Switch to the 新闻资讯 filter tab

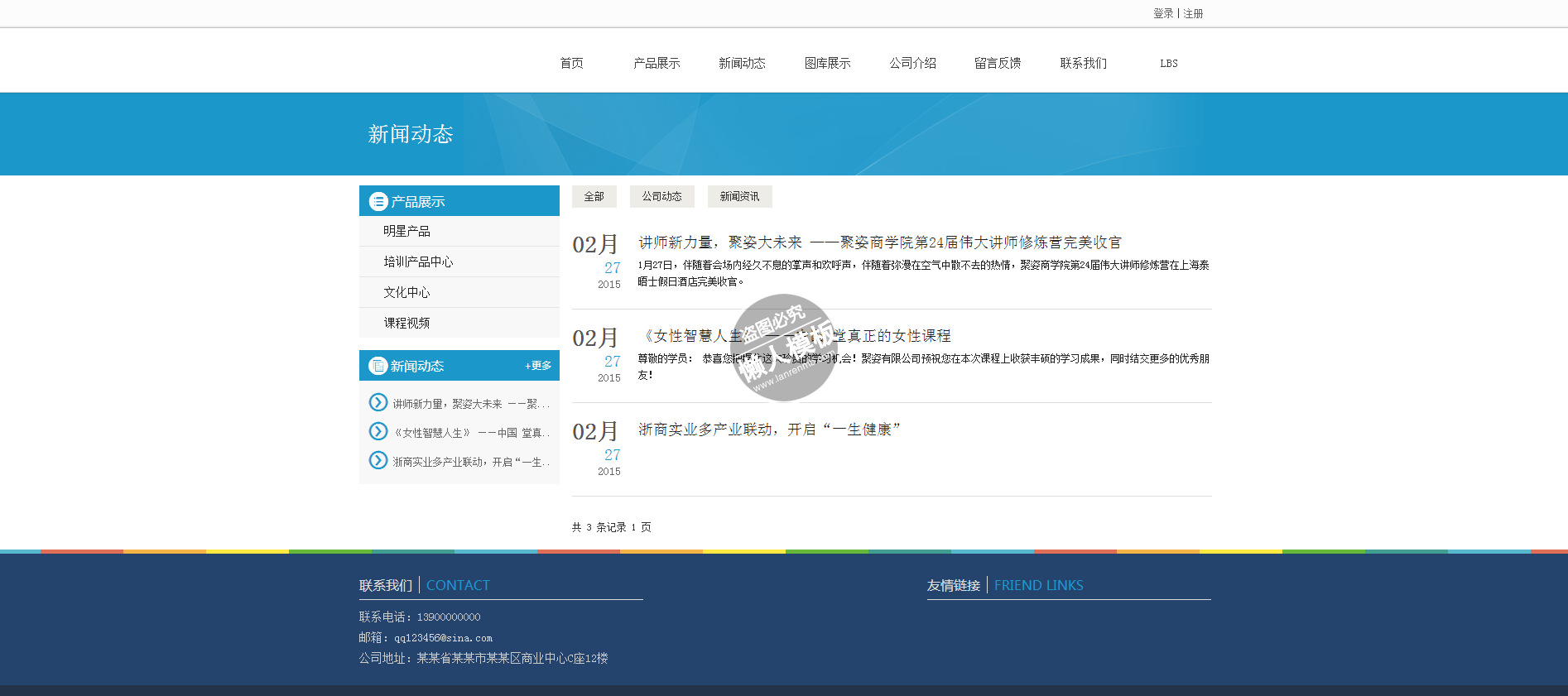(x=739, y=196)
